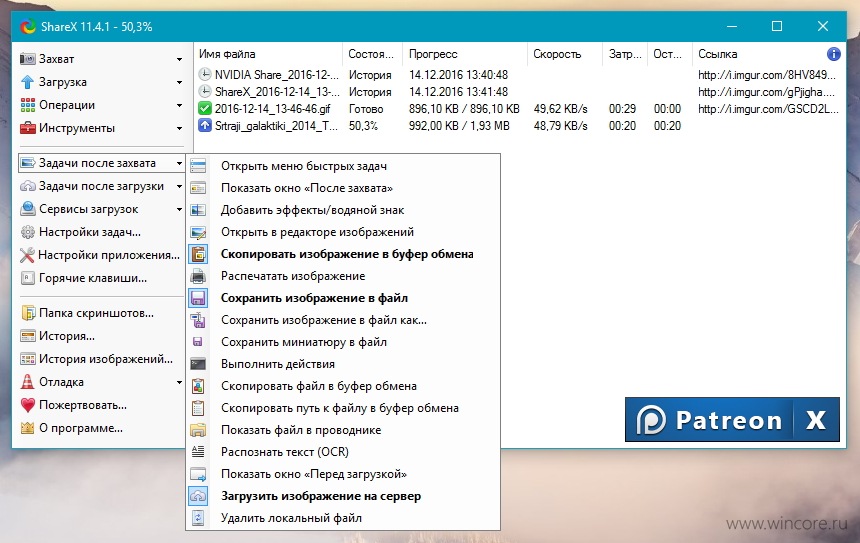Click the 50,3% status of Srtraji_galaktiki
860x543 pixels.
(x=363, y=126)
